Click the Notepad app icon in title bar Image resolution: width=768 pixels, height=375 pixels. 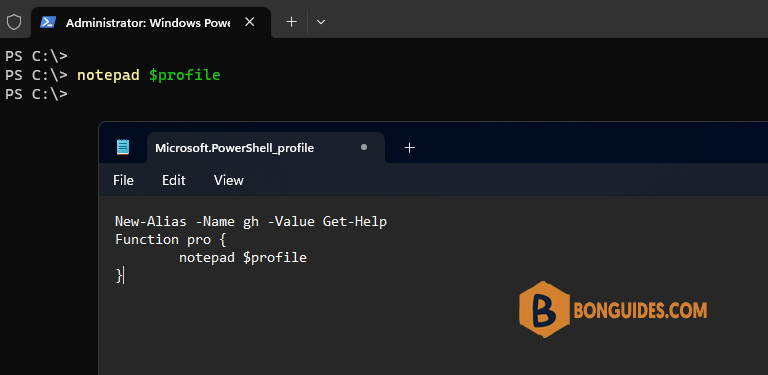[x=123, y=147]
